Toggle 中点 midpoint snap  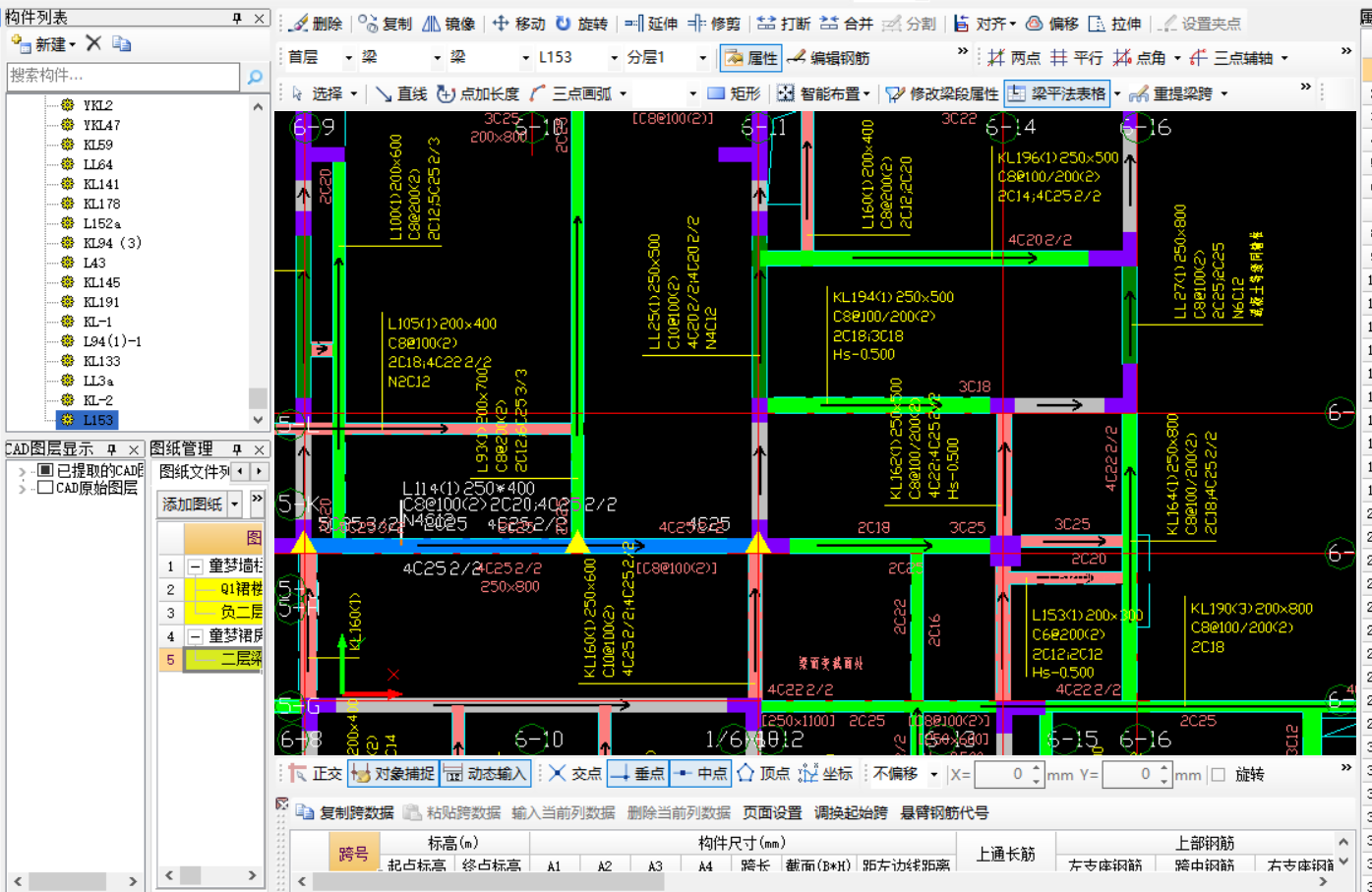(700, 774)
